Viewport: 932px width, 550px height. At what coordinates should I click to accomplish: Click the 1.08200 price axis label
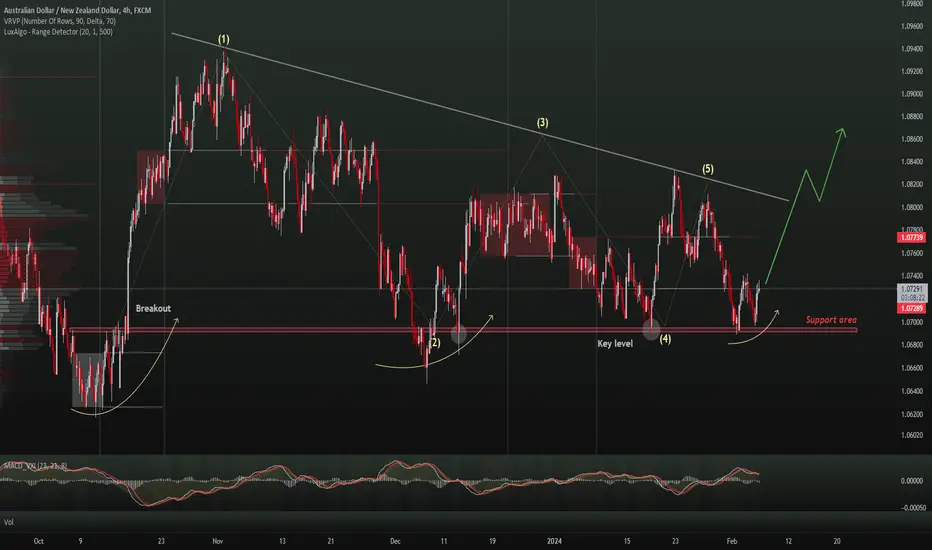[911, 184]
